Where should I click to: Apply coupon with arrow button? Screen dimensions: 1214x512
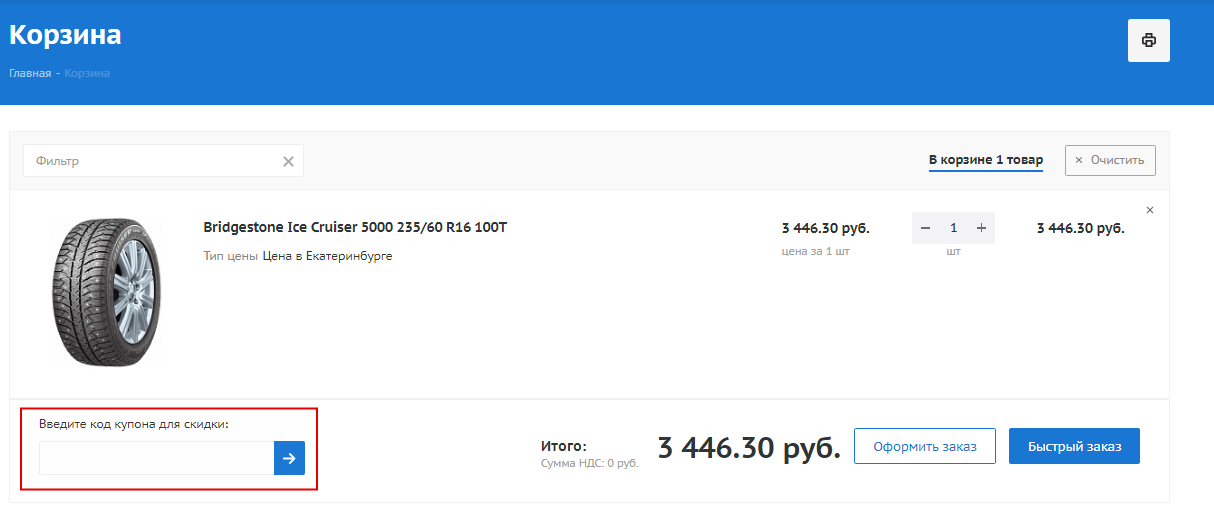289,458
